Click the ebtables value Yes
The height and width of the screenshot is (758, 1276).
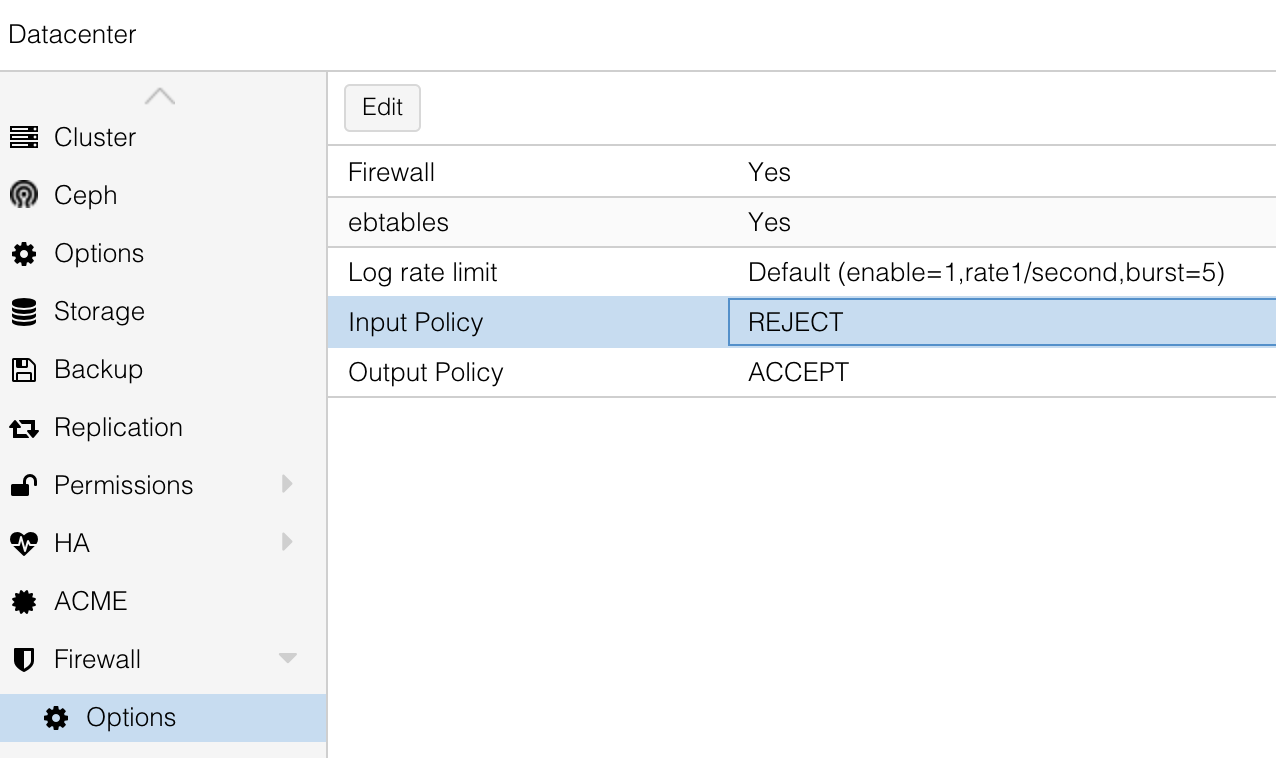[x=769, y=222]
